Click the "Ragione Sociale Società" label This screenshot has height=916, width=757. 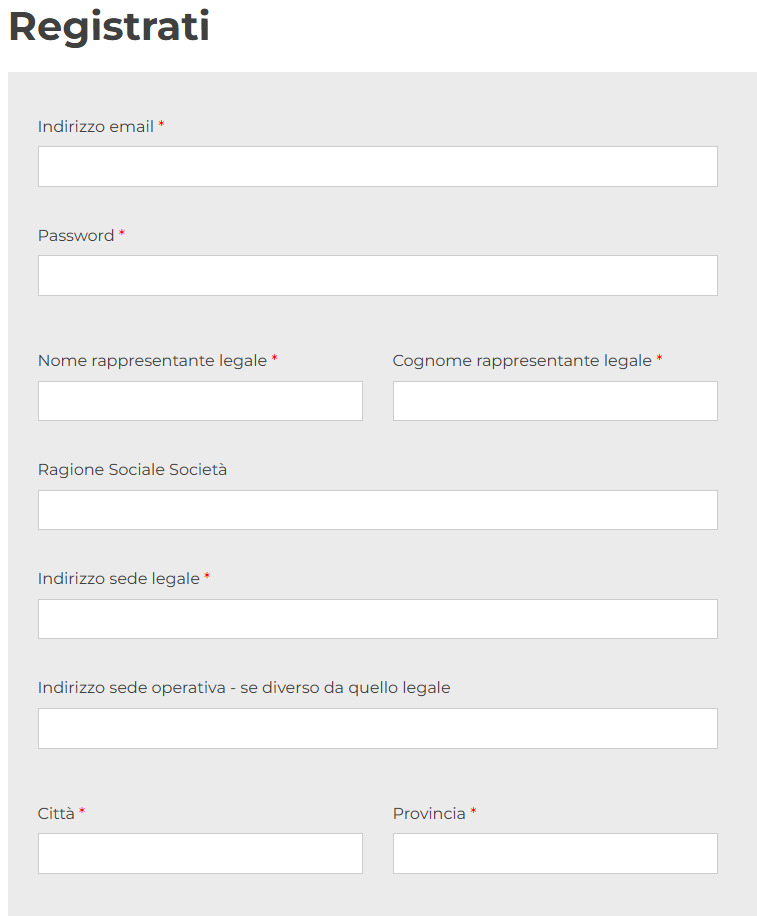coord(132,470)
